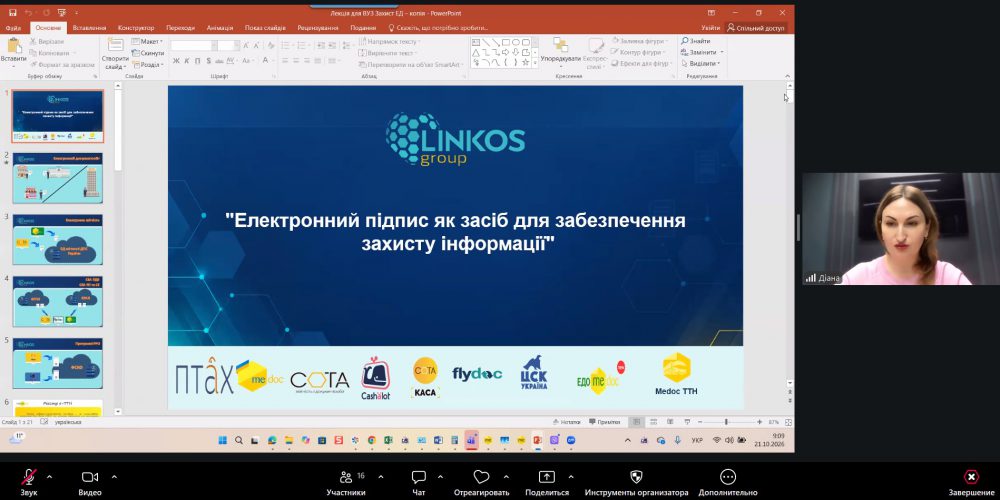Switch to Slide Sorter view icon

coord(653,422)
